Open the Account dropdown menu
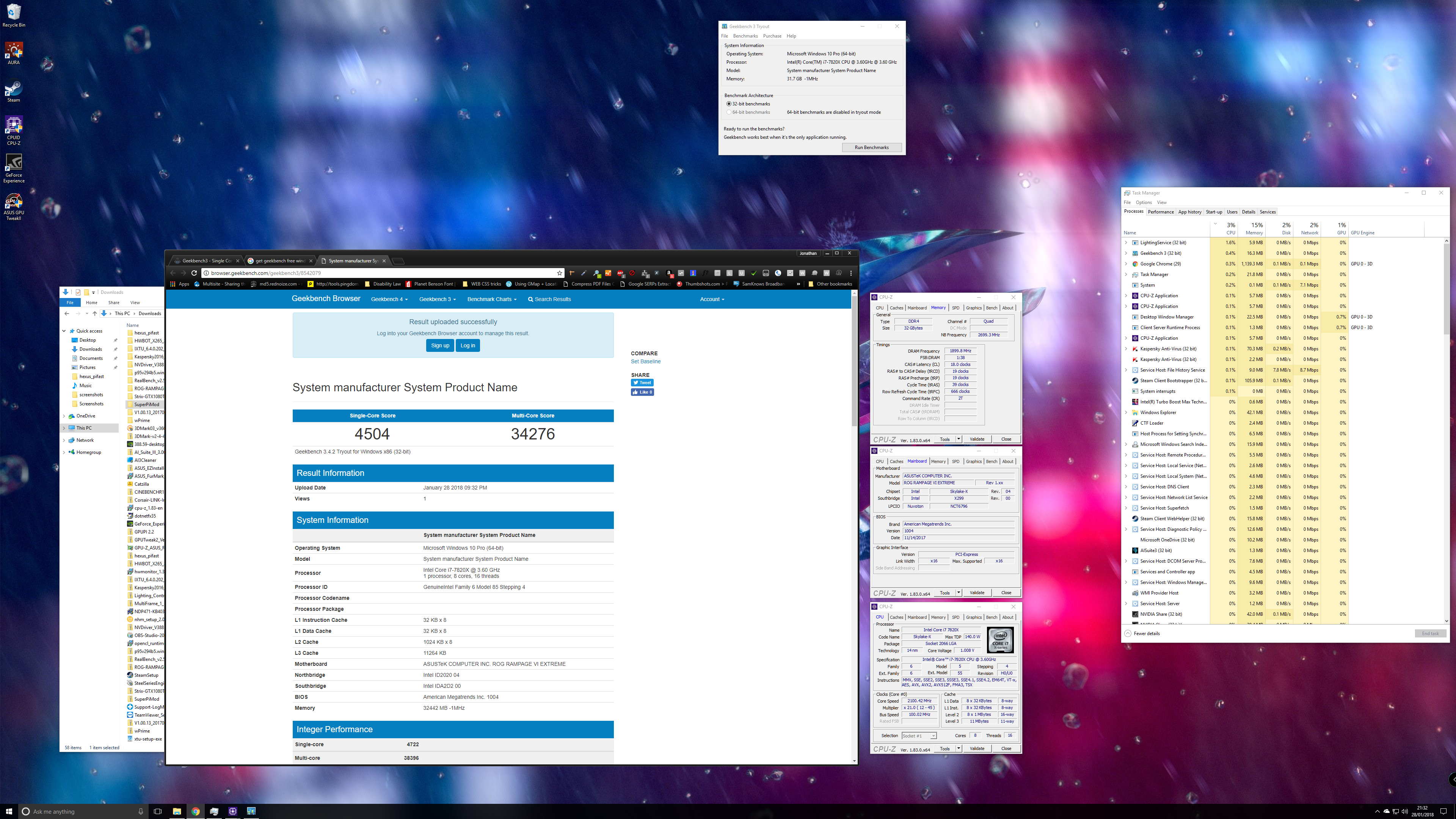 pos(712,299)
